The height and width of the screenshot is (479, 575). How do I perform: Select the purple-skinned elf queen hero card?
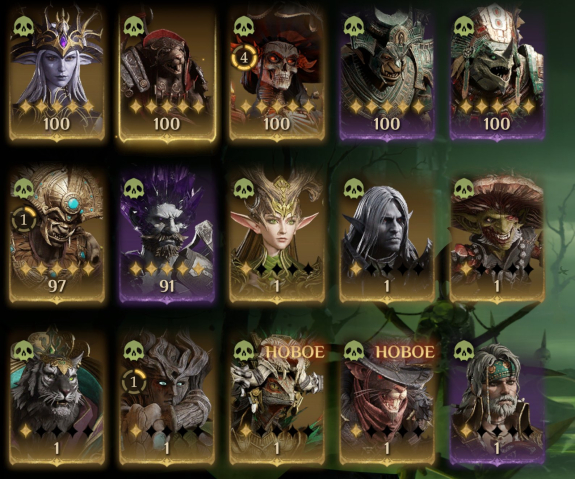pos(56,73)
